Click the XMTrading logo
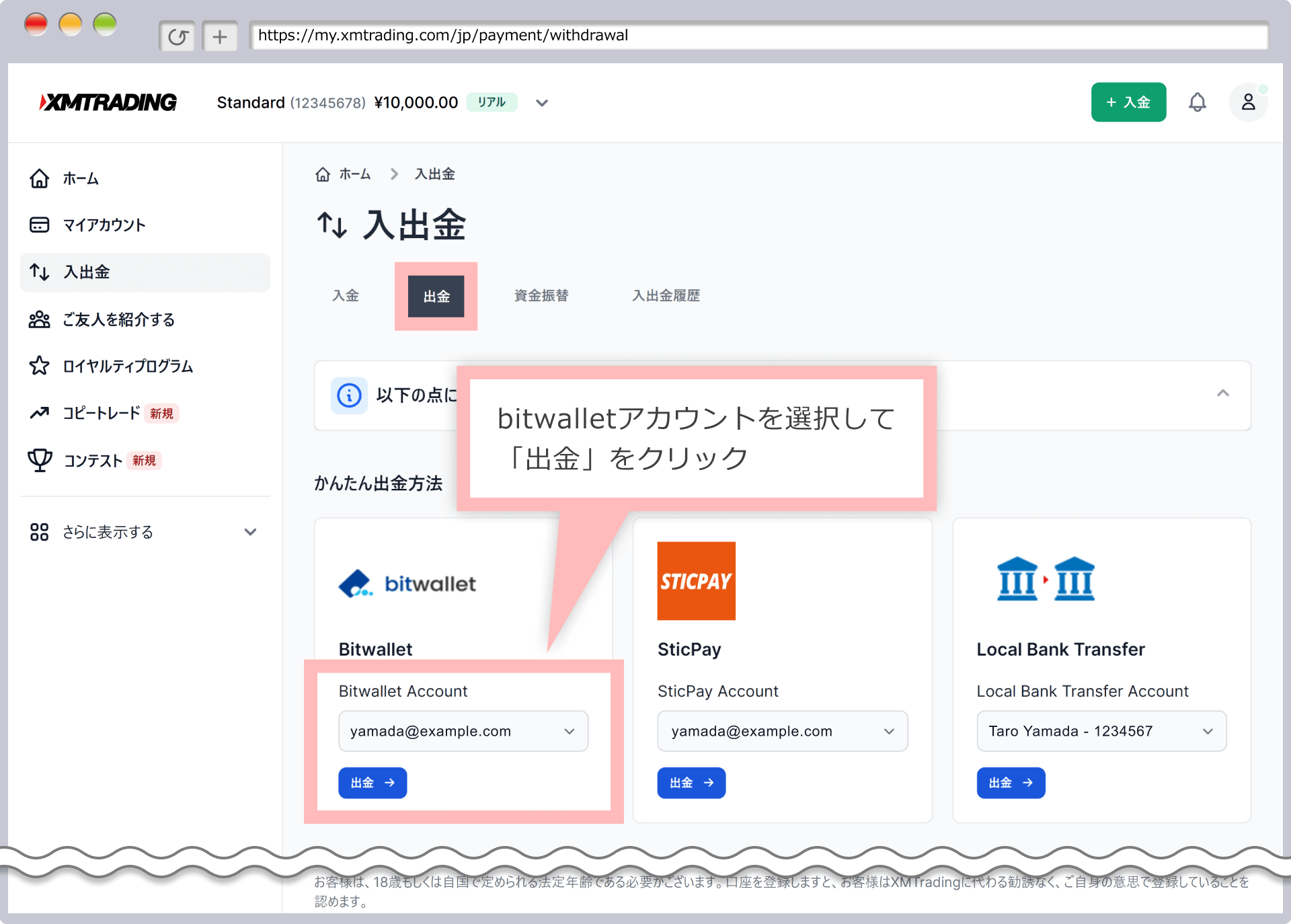The width and height of the screenshot is (1291, 924). (109, 102)
